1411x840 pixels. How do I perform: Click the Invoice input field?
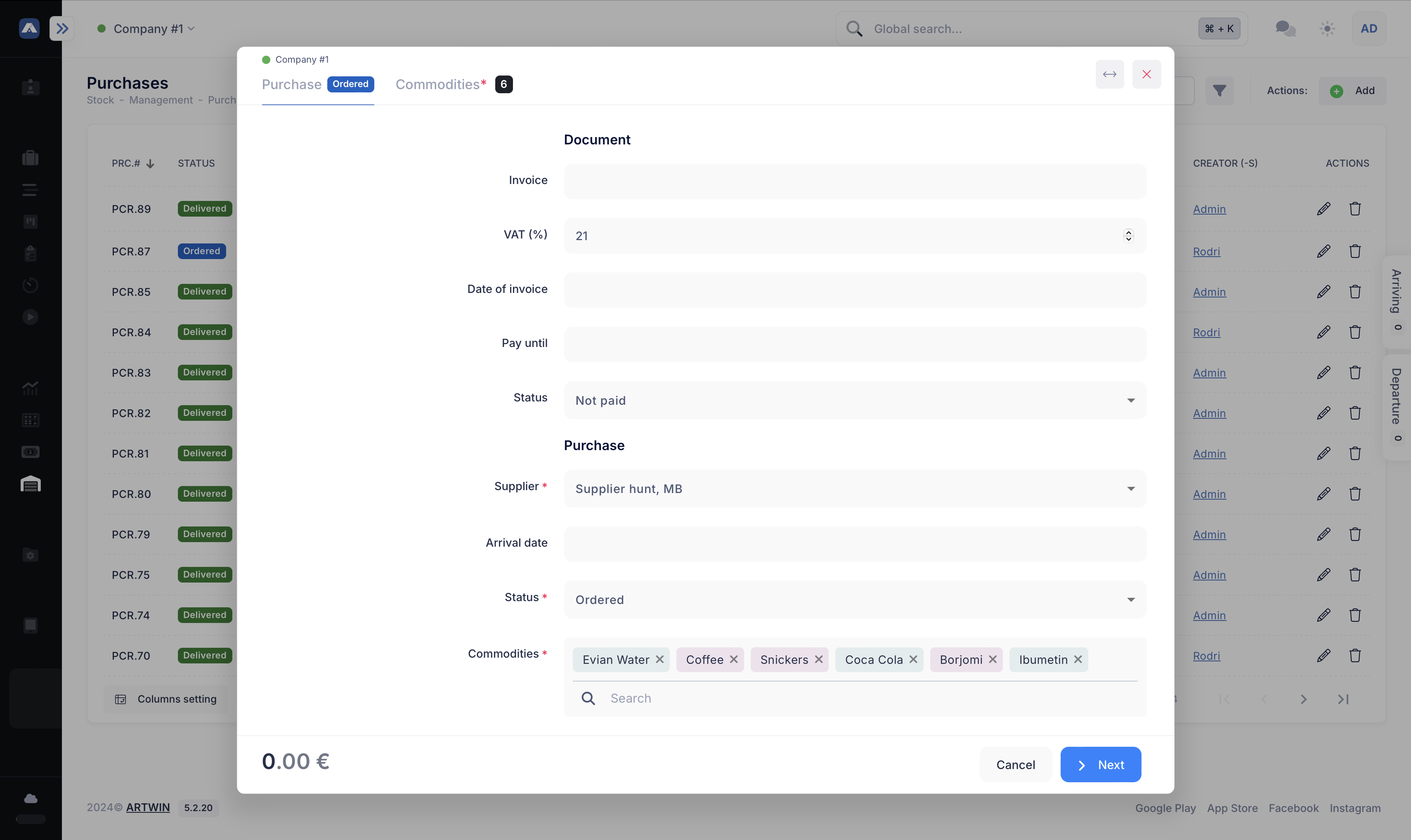[854, 181]
